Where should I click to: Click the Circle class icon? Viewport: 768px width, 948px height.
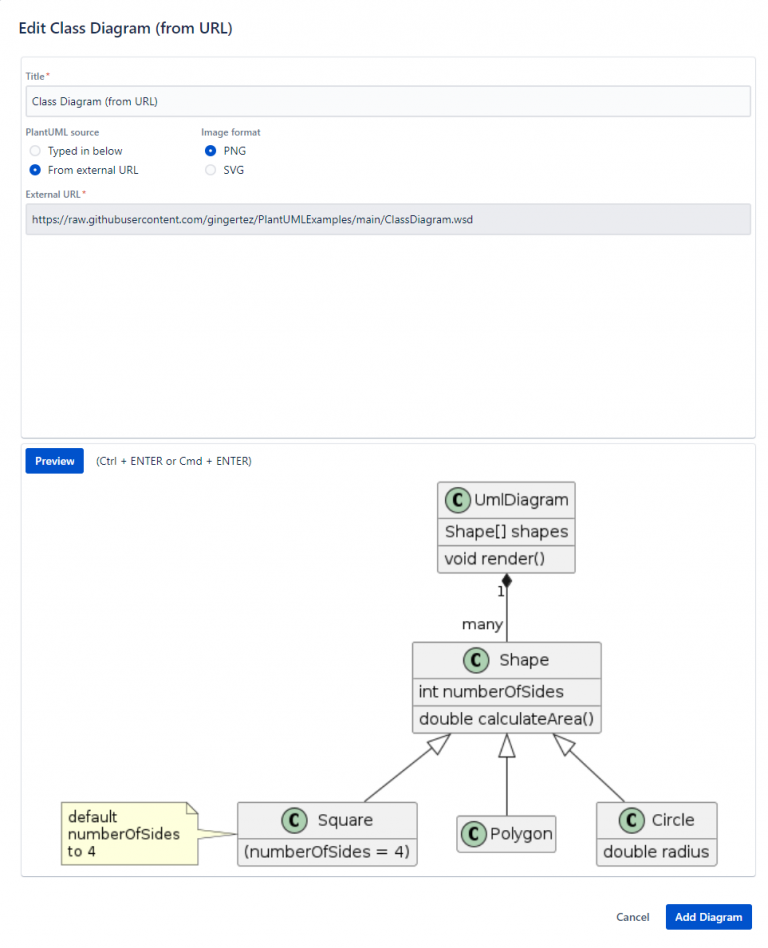pyautogui.click(x=630, y=820)
